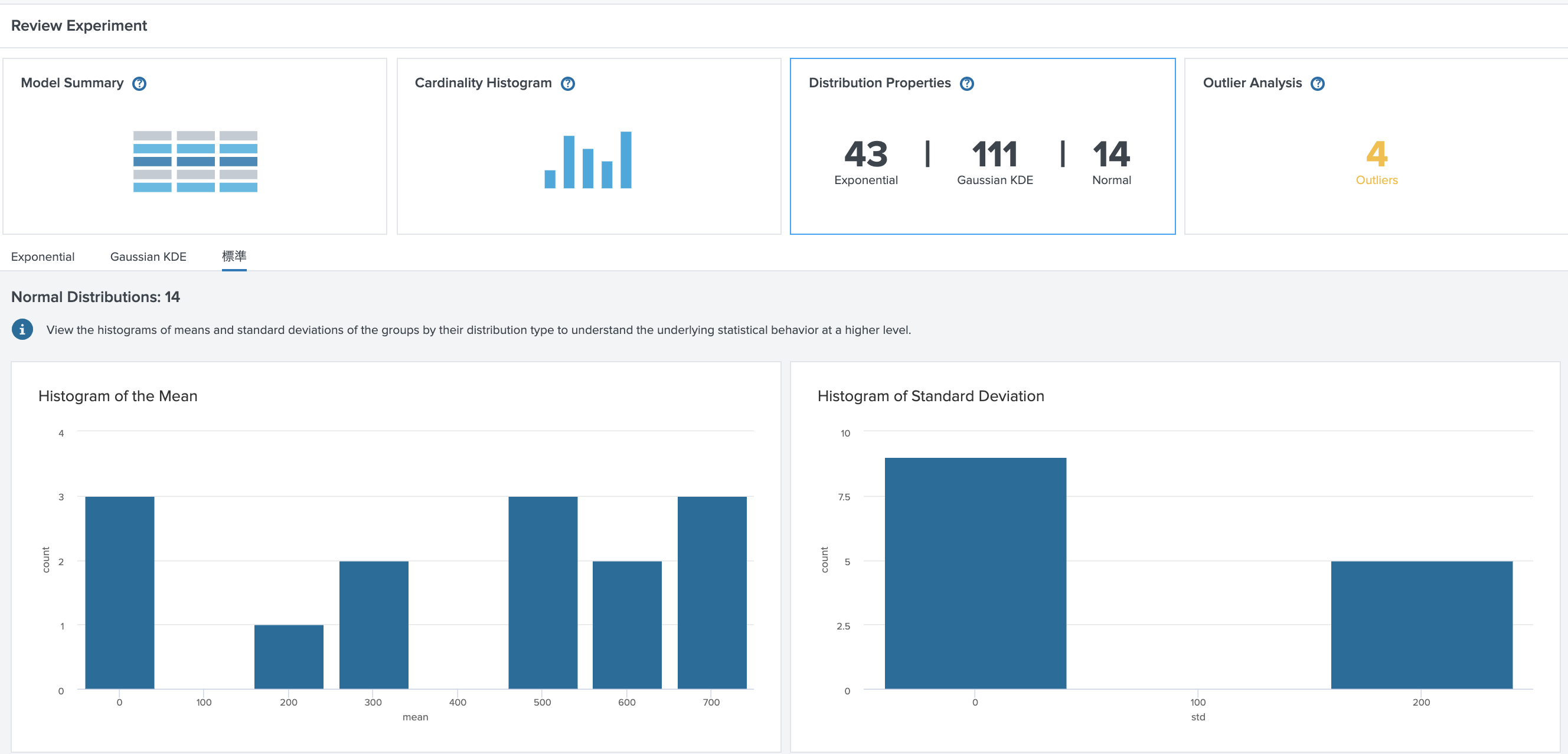Click the Model Summary help icon

coord(139,84)
